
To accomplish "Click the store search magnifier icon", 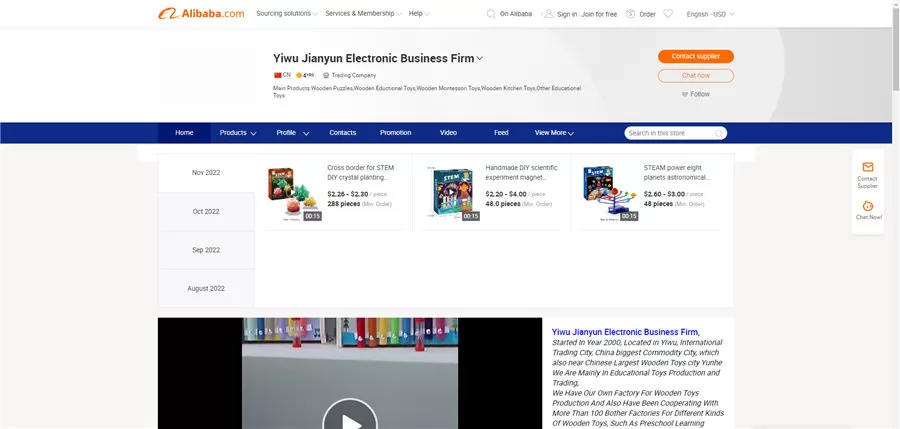I will [x=719, y=133].
